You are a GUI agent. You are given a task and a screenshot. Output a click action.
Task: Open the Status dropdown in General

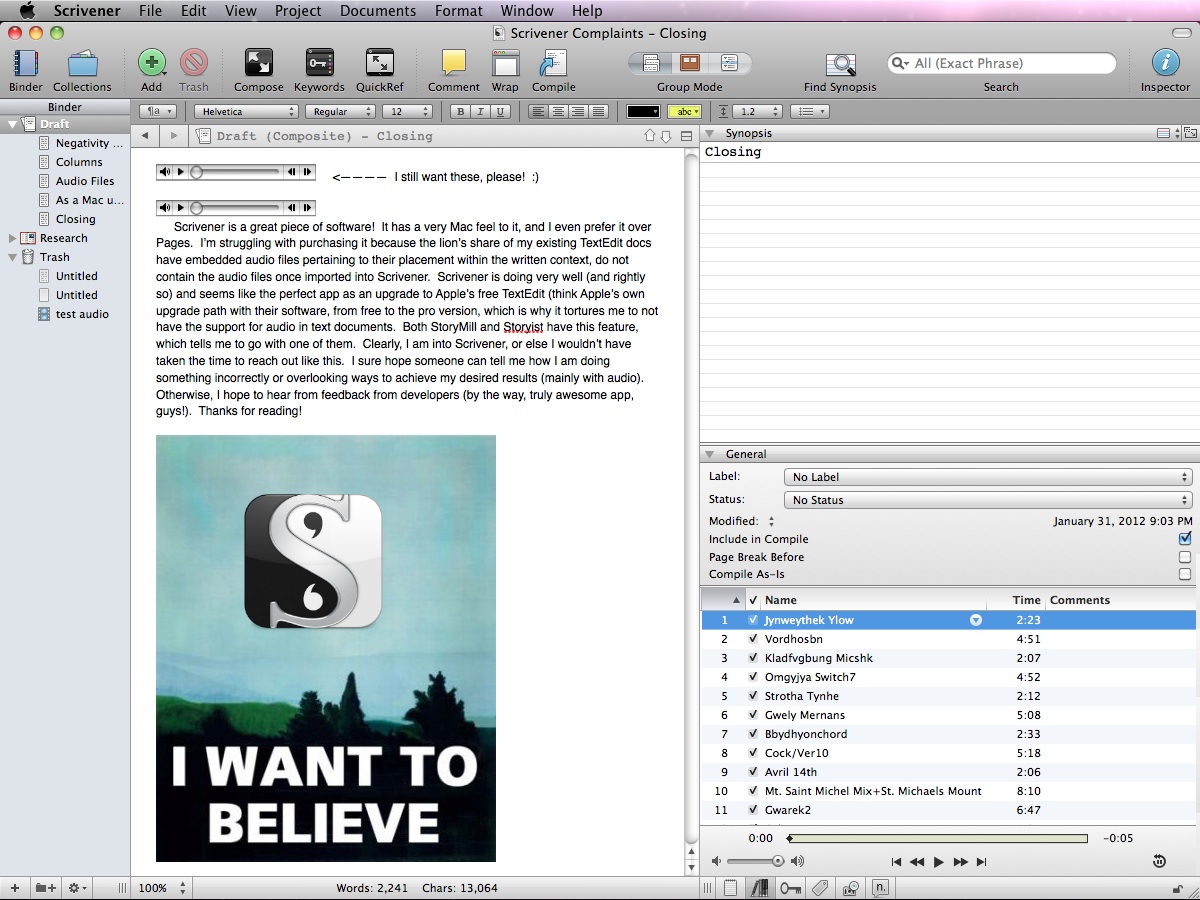click(x=988, y=500)
